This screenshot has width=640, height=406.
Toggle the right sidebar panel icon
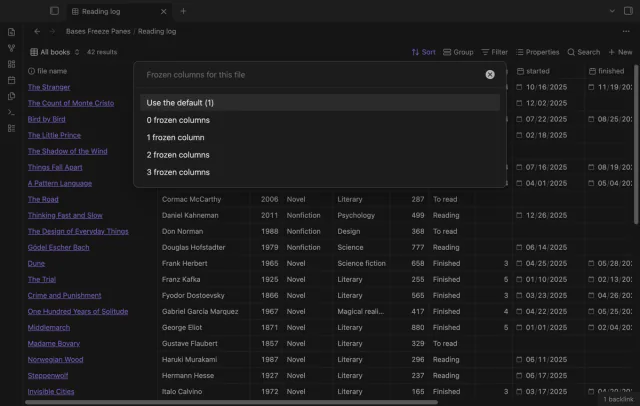(628, 11)
